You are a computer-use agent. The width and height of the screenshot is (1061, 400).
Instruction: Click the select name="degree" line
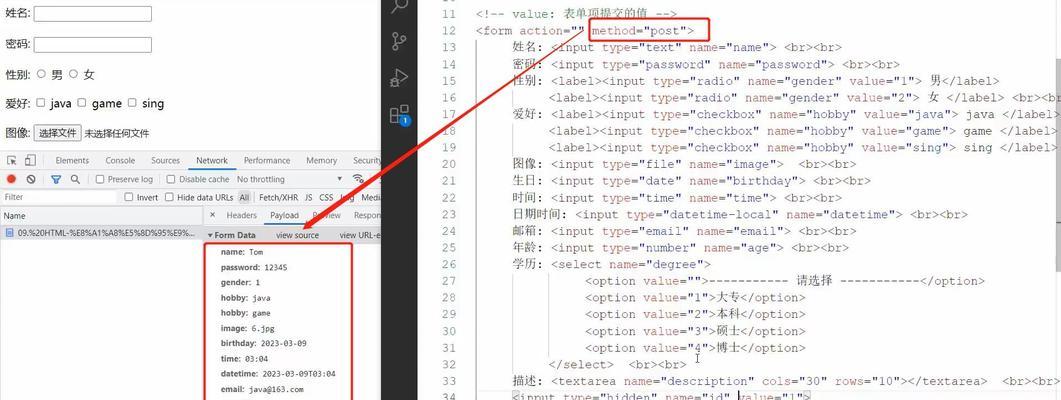[x=631, y=265]
